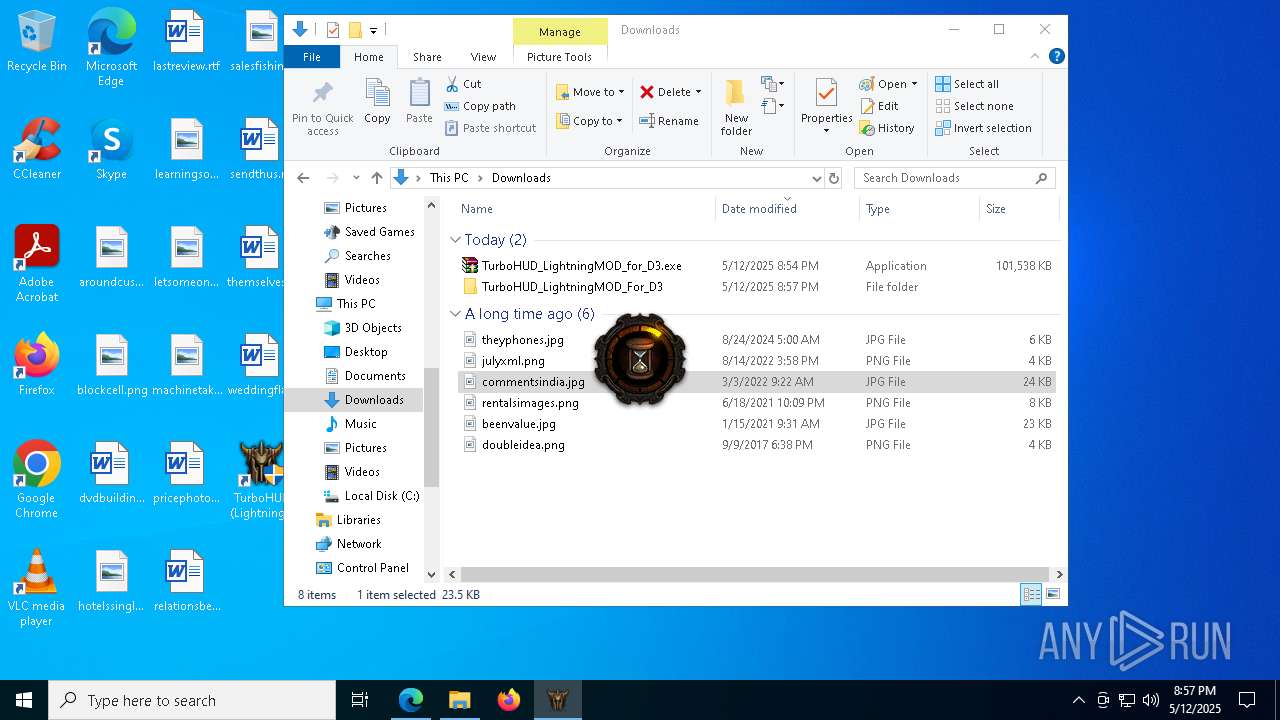Open the ribbon Help question mark icon
Screen dimensions: 1280x720
(x=1056, y=57)
